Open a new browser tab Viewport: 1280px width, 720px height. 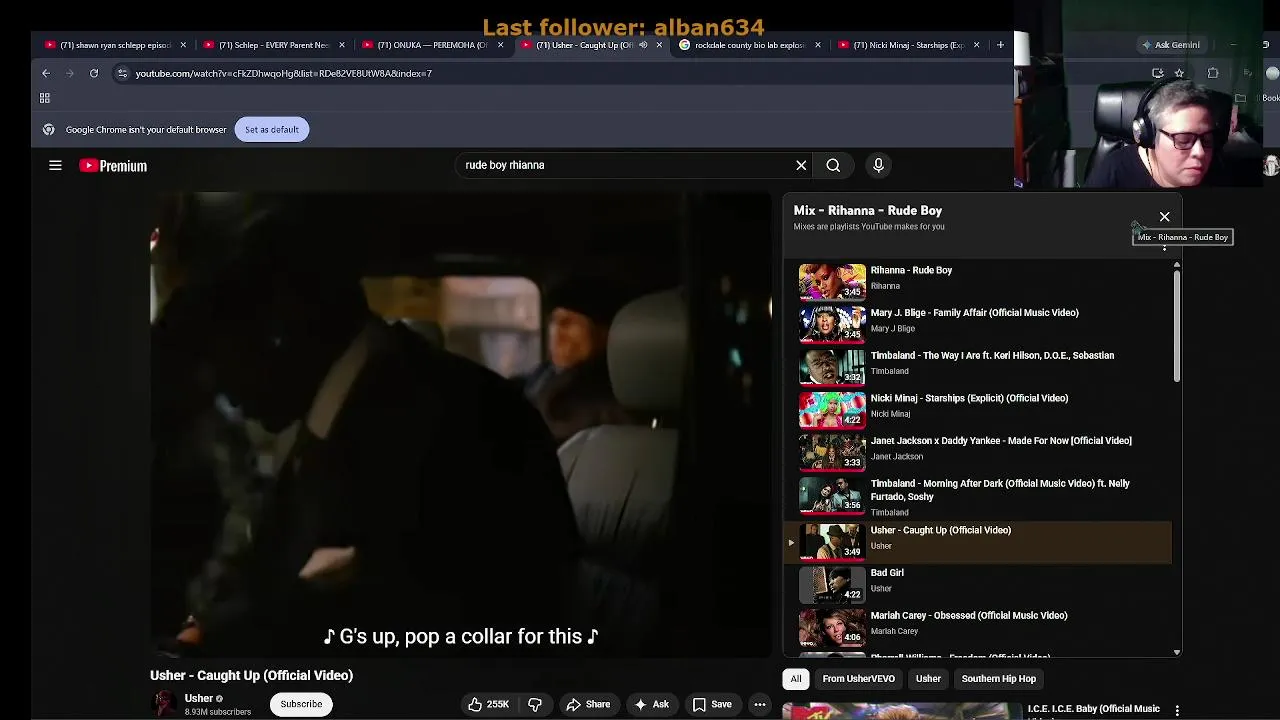pyautogui.click(x=1000, y=45)
